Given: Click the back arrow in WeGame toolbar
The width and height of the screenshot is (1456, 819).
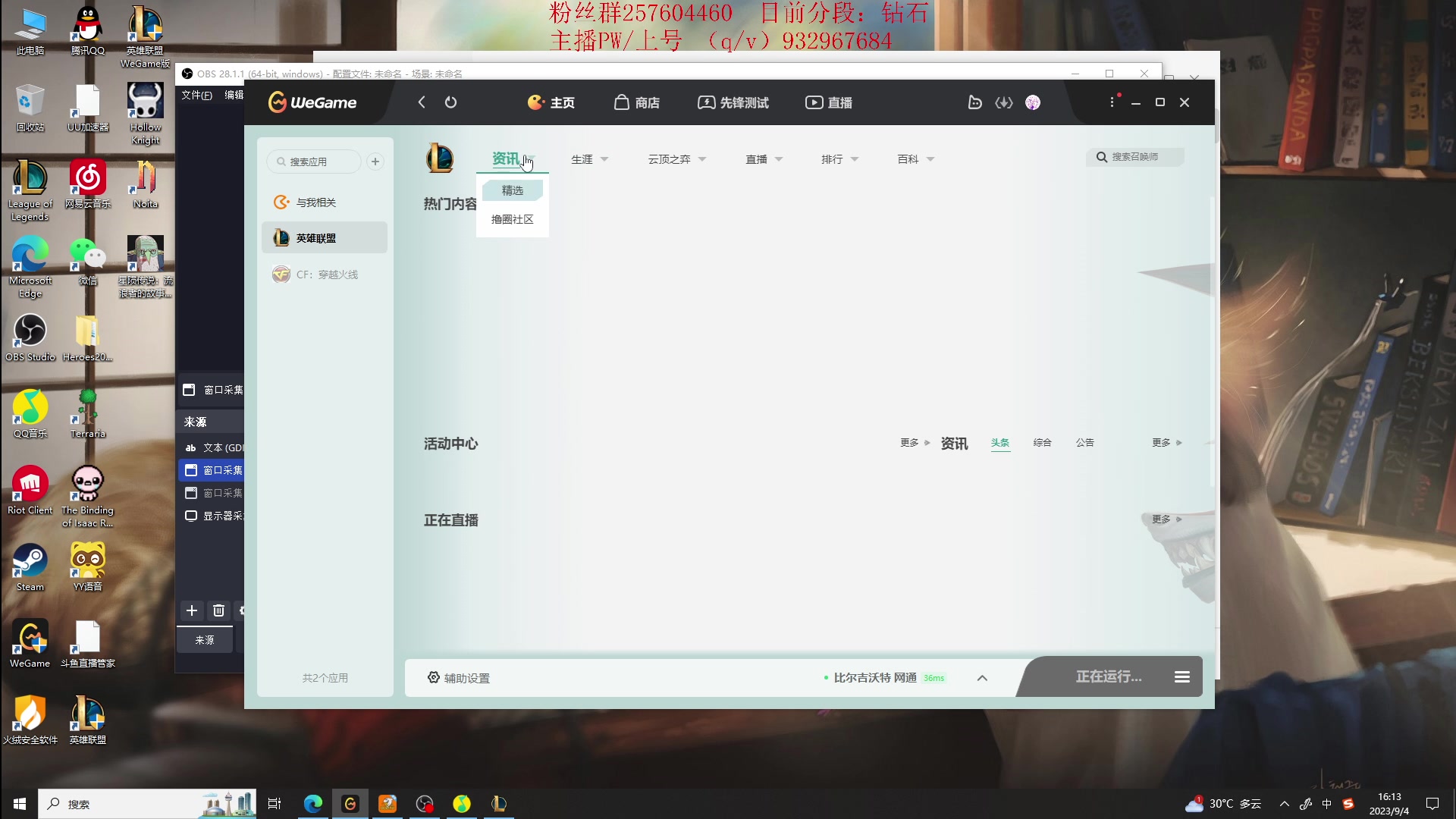Looking at the screenshot, I should [422, 102].
